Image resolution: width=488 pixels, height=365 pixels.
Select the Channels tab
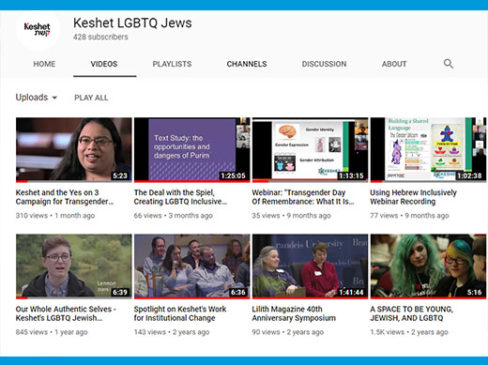pyautogui.click(x=247, y=64)
